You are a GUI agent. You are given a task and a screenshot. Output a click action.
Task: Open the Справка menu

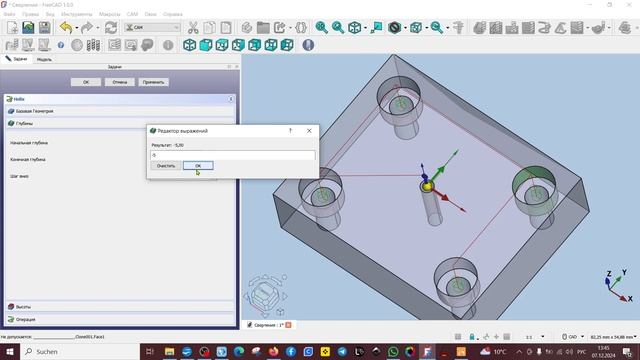[173, 14]
